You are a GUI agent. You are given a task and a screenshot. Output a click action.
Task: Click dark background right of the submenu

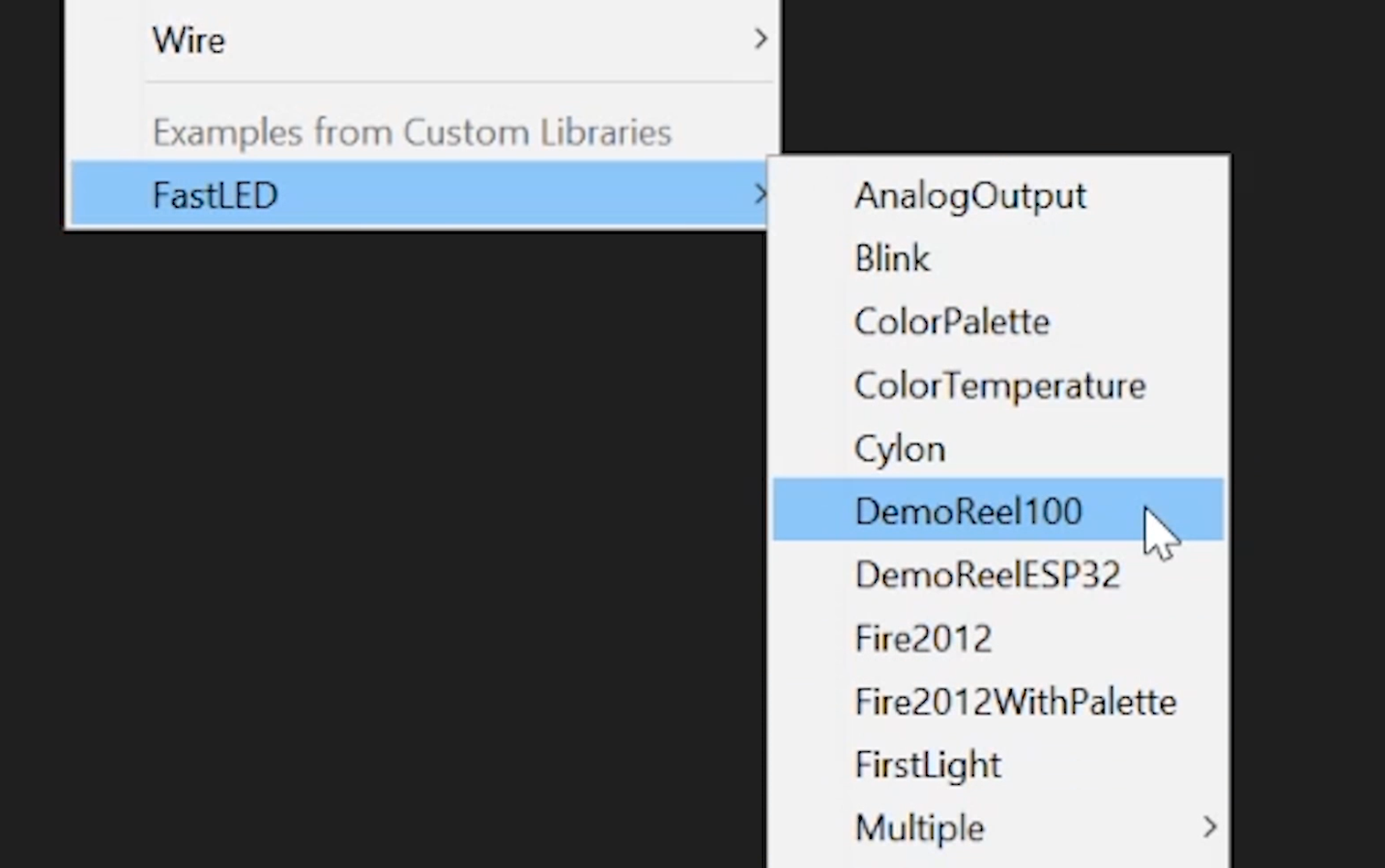click(1305, 483)
